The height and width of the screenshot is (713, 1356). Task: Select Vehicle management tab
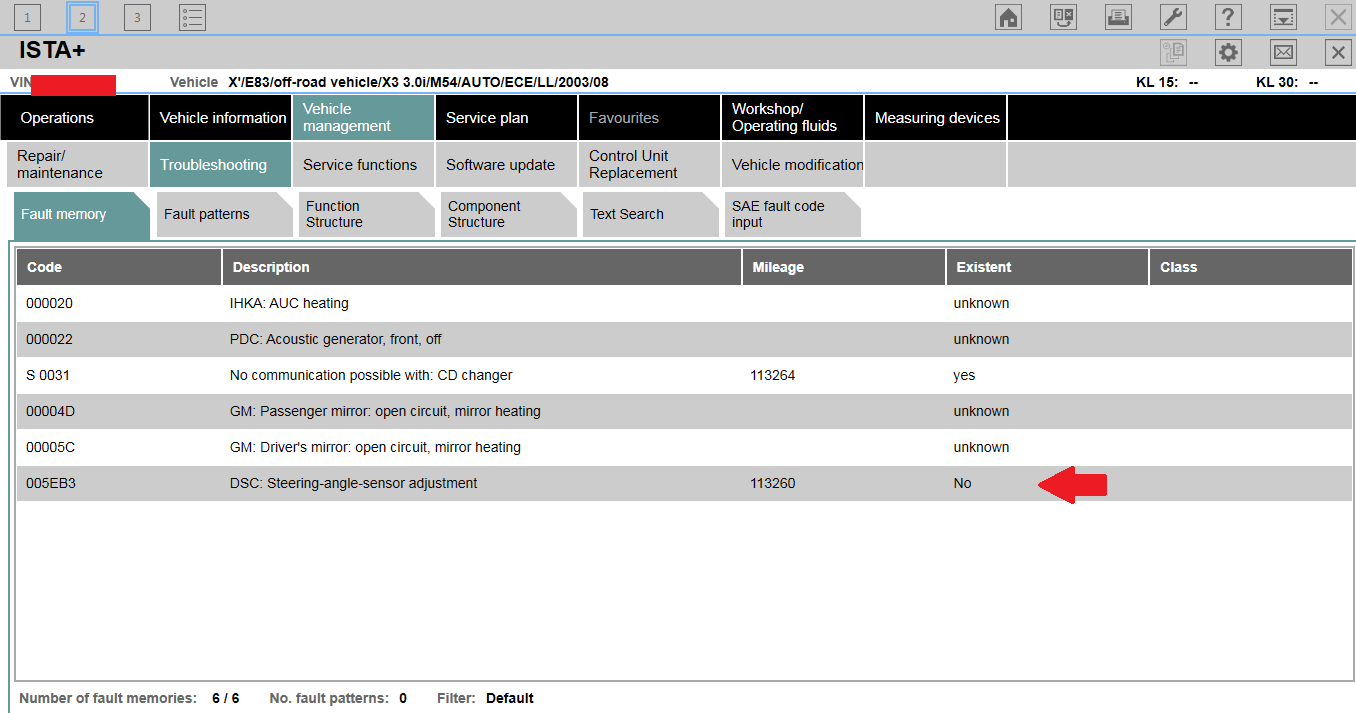click(364, 117)
